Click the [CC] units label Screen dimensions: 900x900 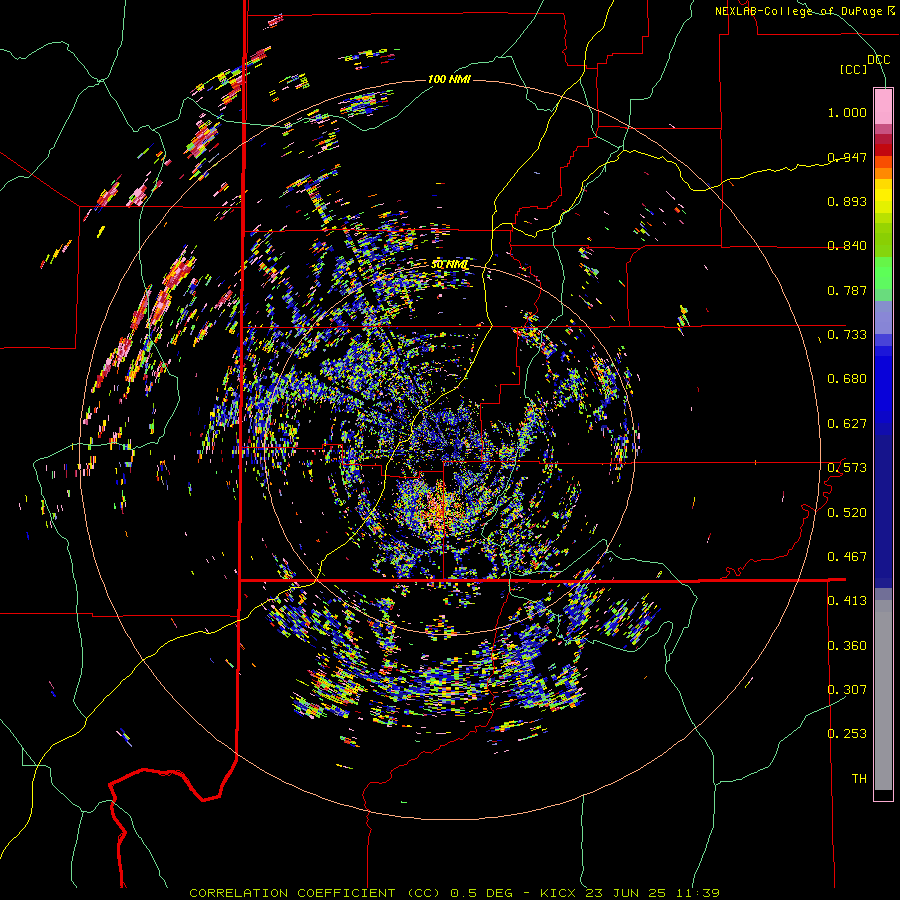pos(854,69)
